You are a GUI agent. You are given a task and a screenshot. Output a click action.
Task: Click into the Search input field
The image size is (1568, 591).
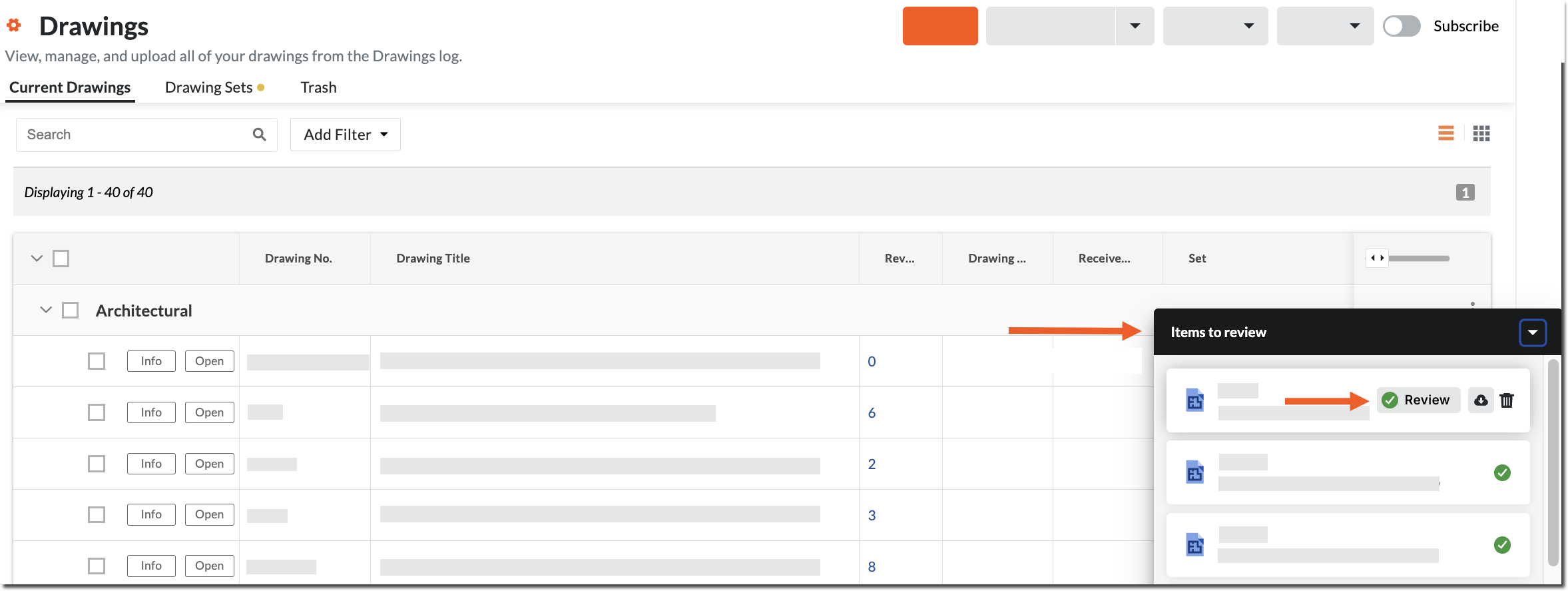133,135
